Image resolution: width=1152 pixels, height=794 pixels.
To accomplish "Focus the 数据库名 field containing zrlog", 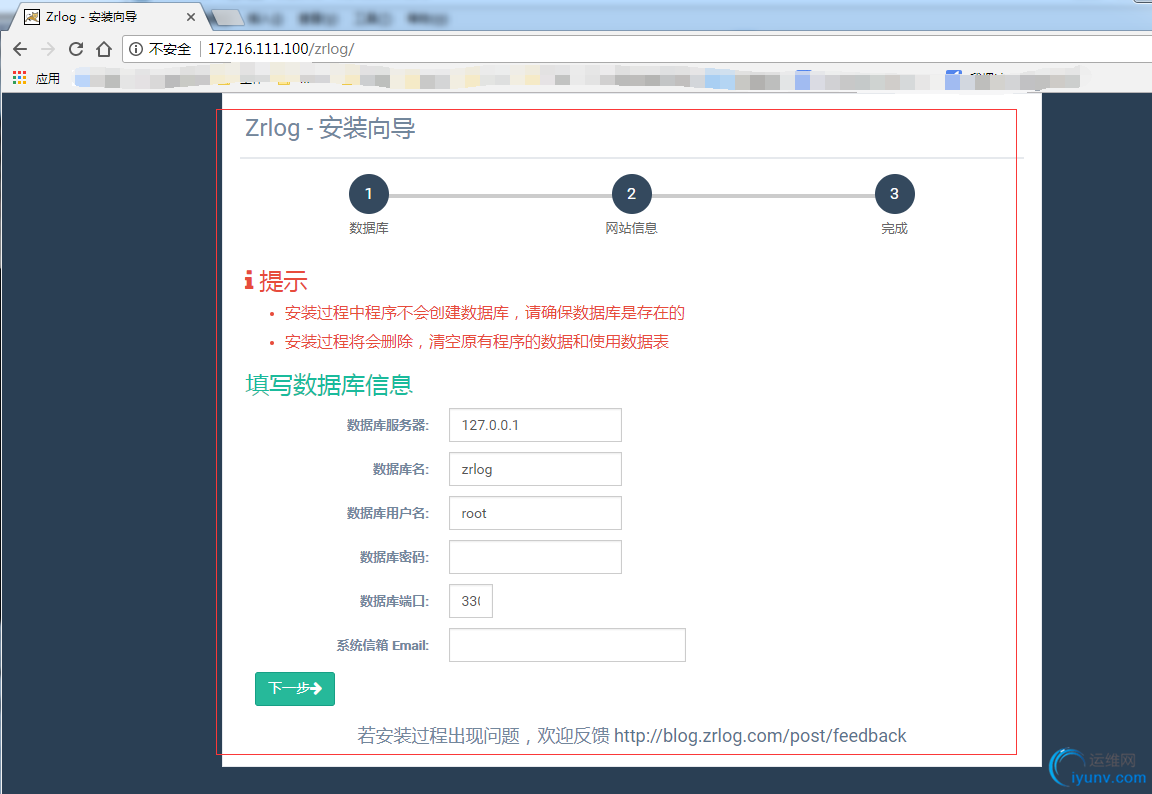I will (536, 469).
